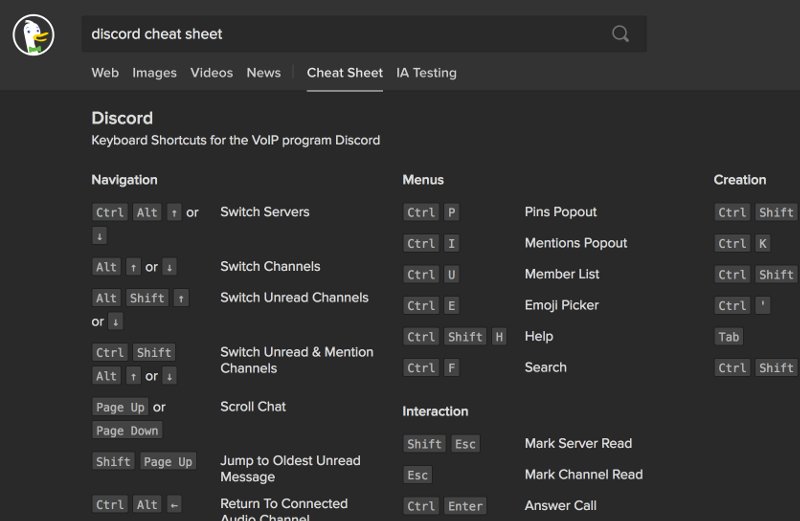Image resolution: width=800 pixels, height=521 pixels.
Task: Click the 'Help' shortcut label
Action: pyautogui.click(x=539, y=336)
